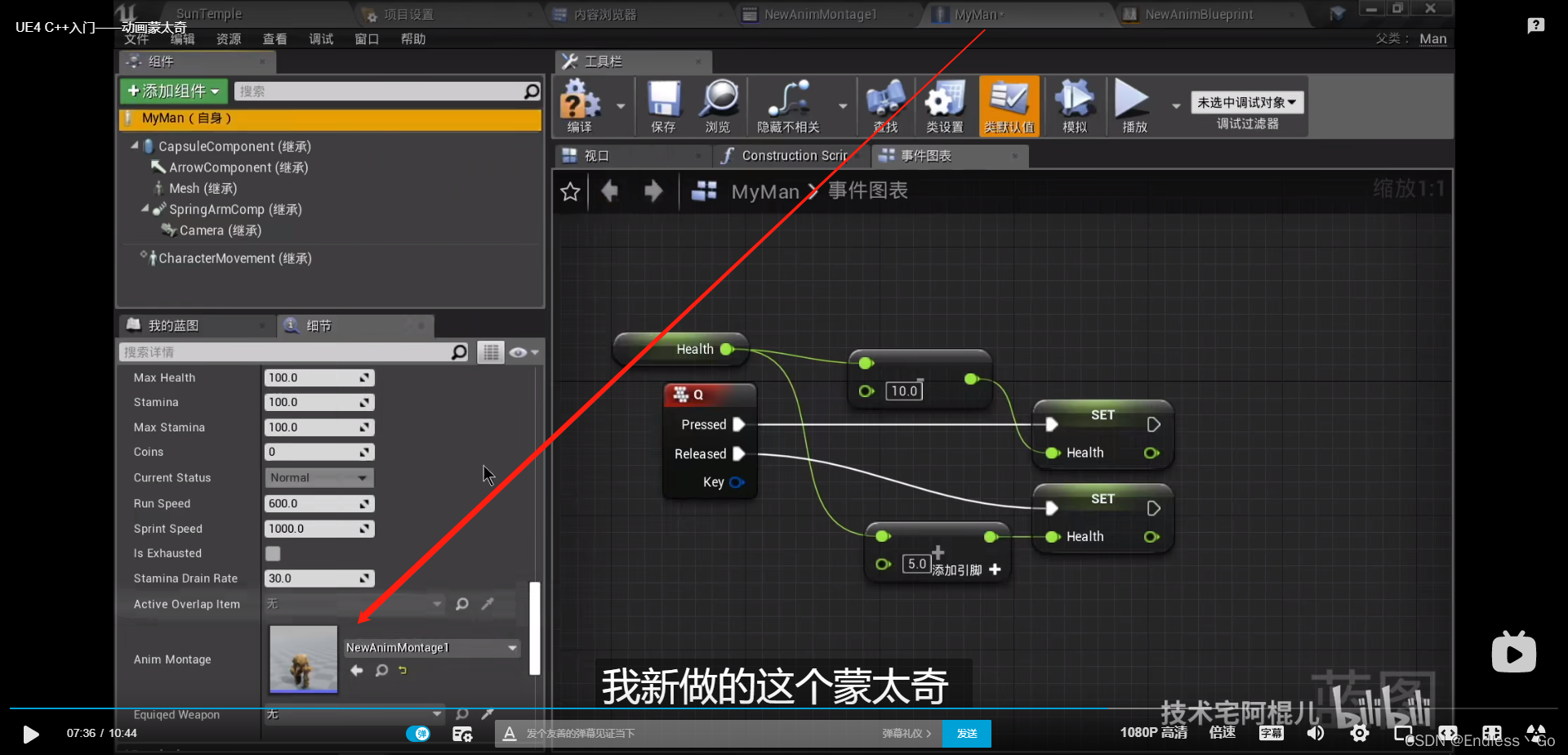Open the Current Status Normal dropdown
Image resolution: width=1568 pixels, height=755 pixels.
point(319,477)
